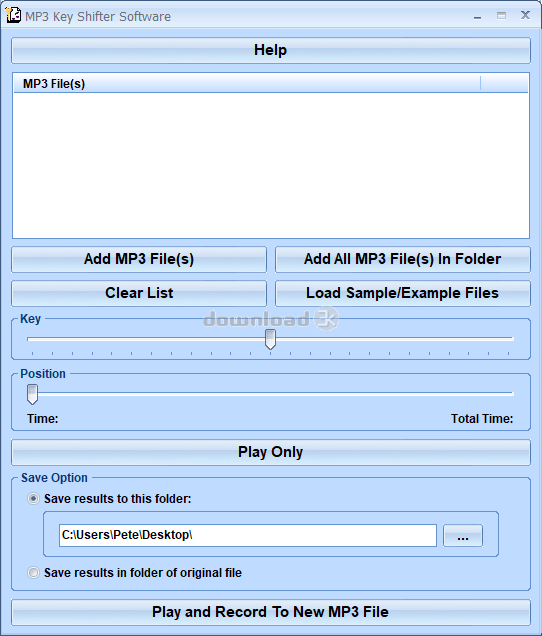
Task: Open the Help button
Action: point(271,50)
